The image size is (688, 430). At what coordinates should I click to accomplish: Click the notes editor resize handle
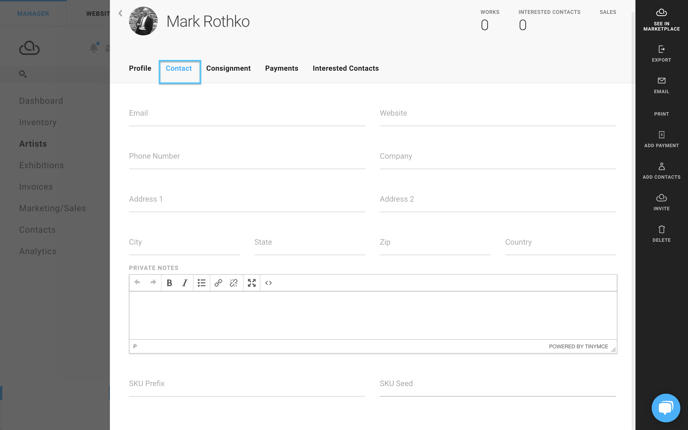click(613, 349)
